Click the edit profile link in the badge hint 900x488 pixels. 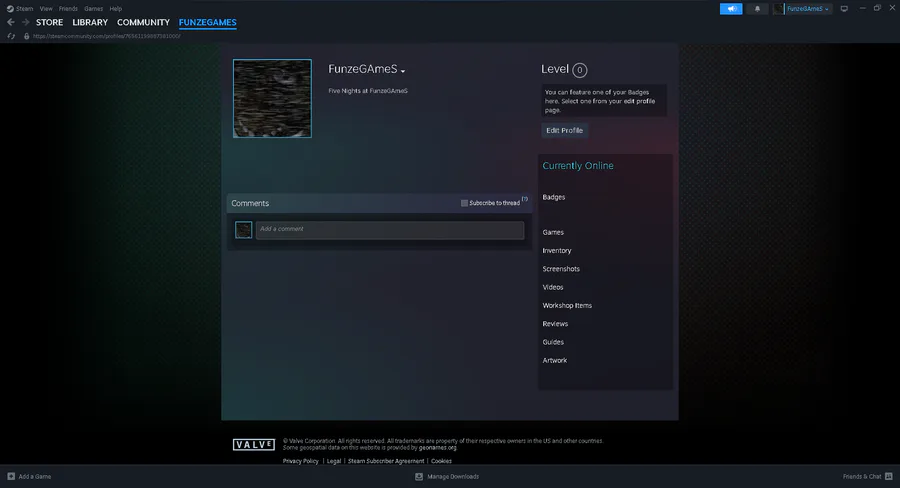coord(639,101)
